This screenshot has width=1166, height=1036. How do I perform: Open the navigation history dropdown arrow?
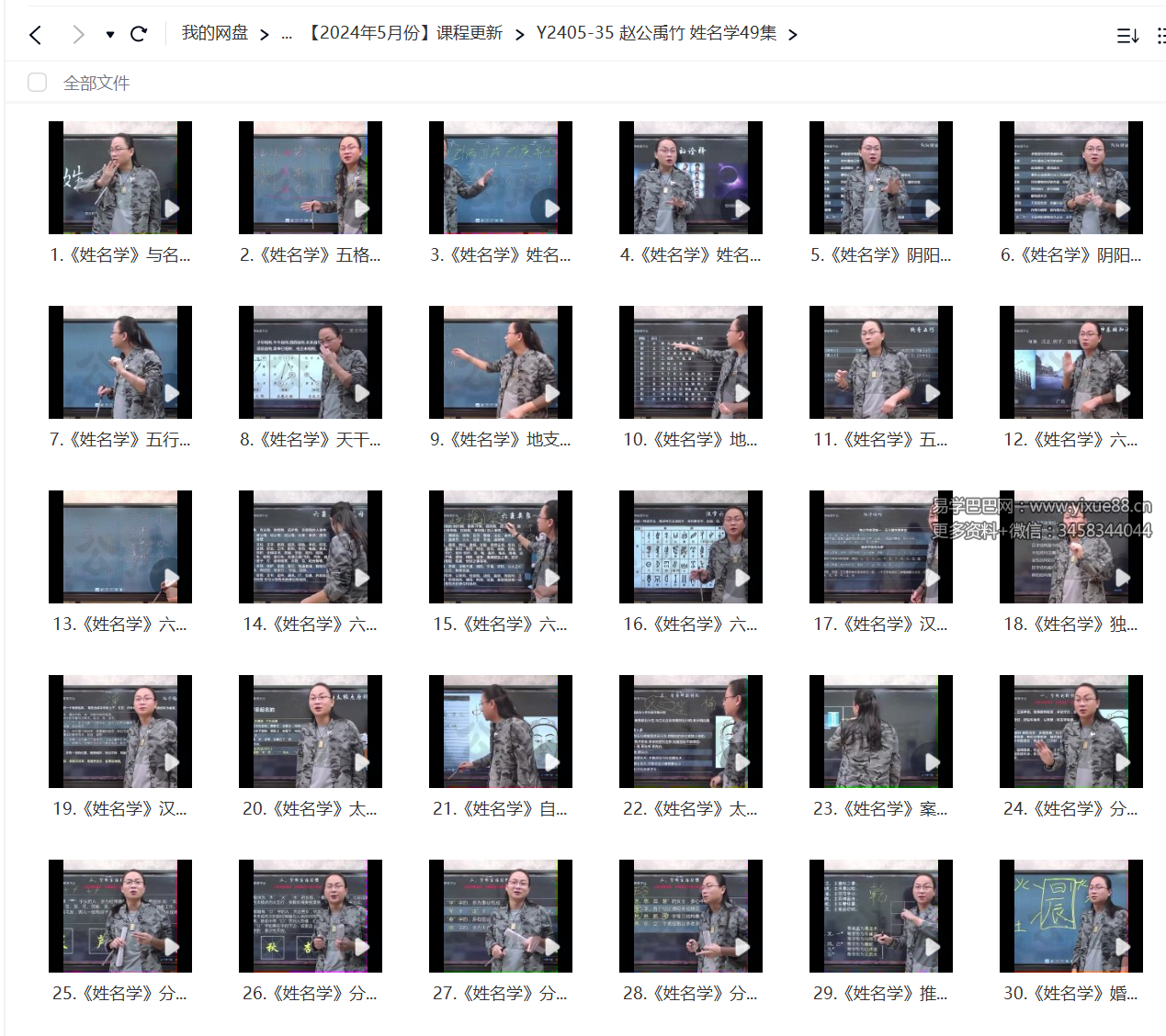click(110, 35)
